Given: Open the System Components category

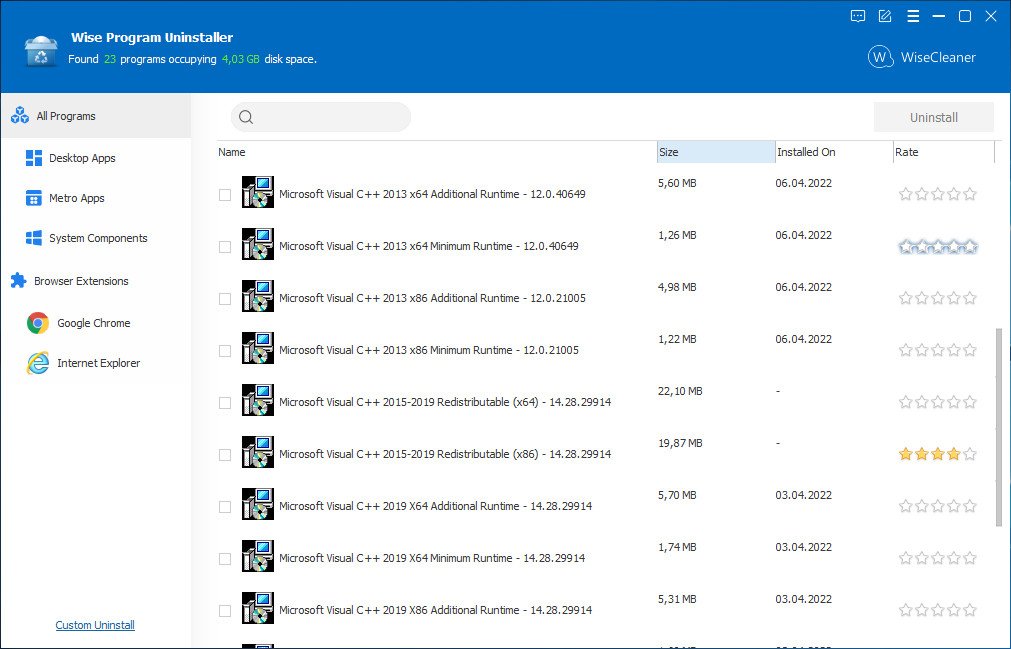Looking at the screenshot, I should click(x=97, y=238).
